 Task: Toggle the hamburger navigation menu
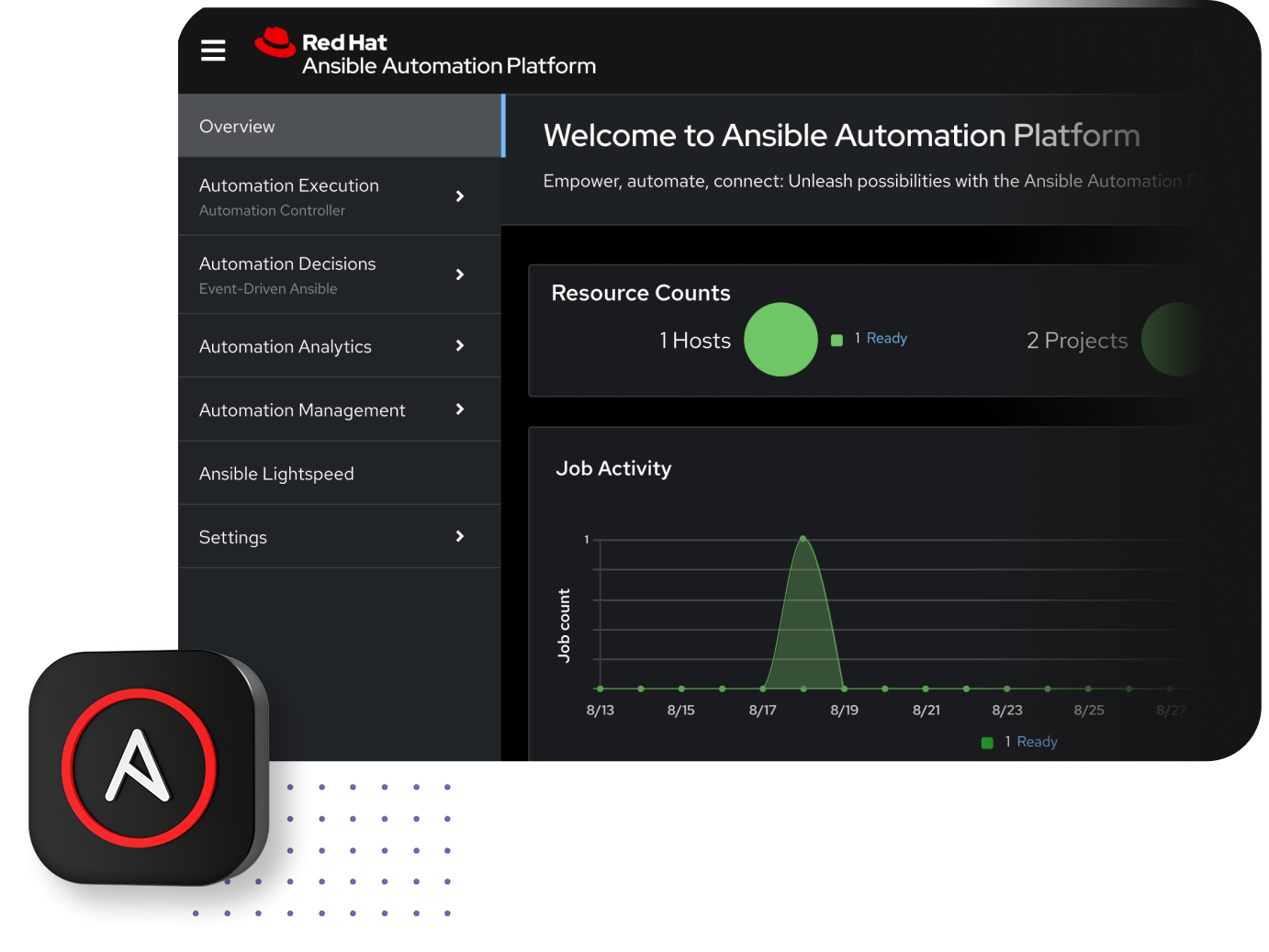click(213, 50)
